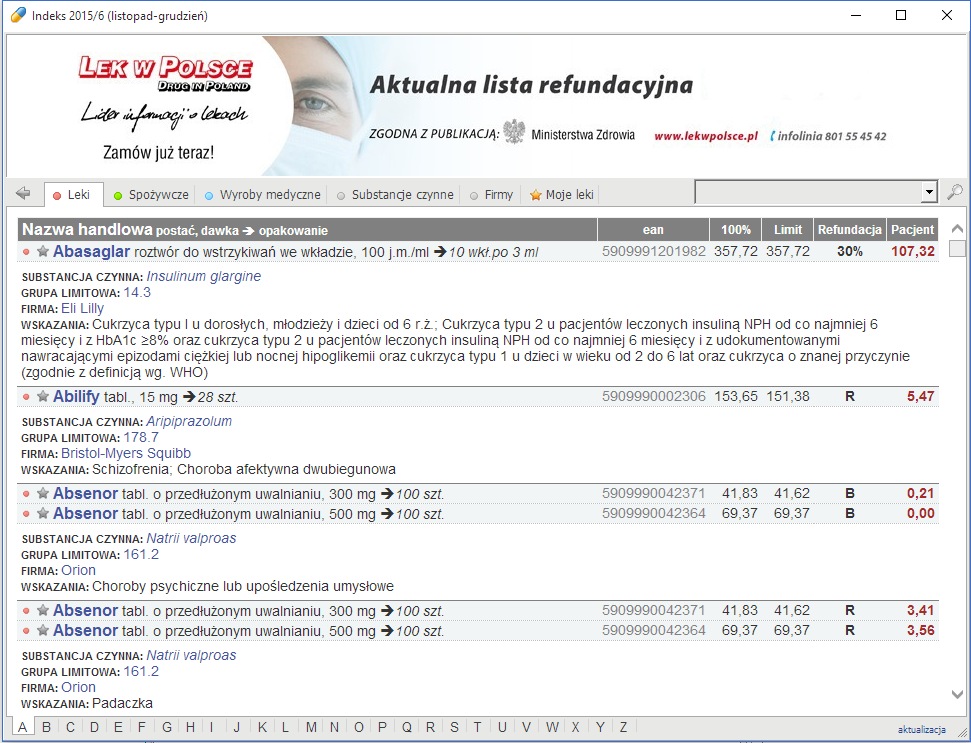The image size is (971, 743).
Task: Select letter P in the alphabet index
Action: (x=382, y=727)
